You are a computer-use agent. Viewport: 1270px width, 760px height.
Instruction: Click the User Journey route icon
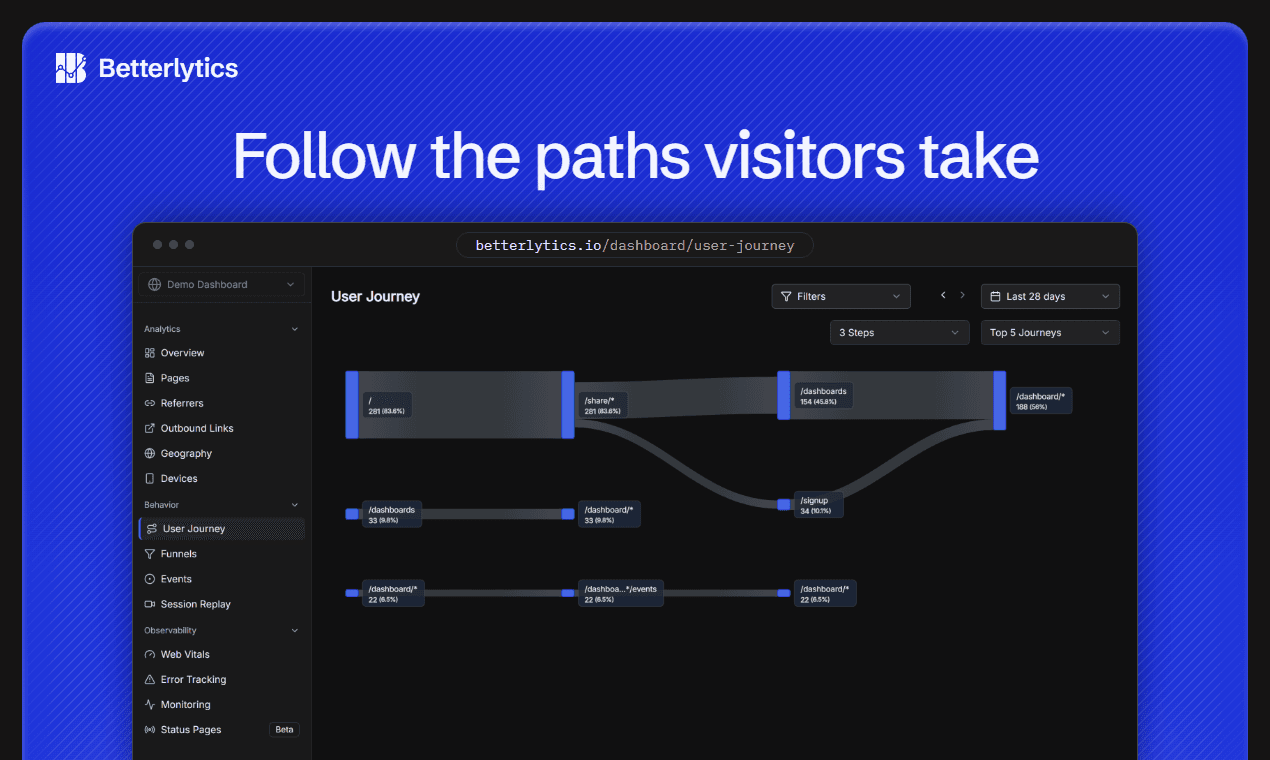point(152,529)
